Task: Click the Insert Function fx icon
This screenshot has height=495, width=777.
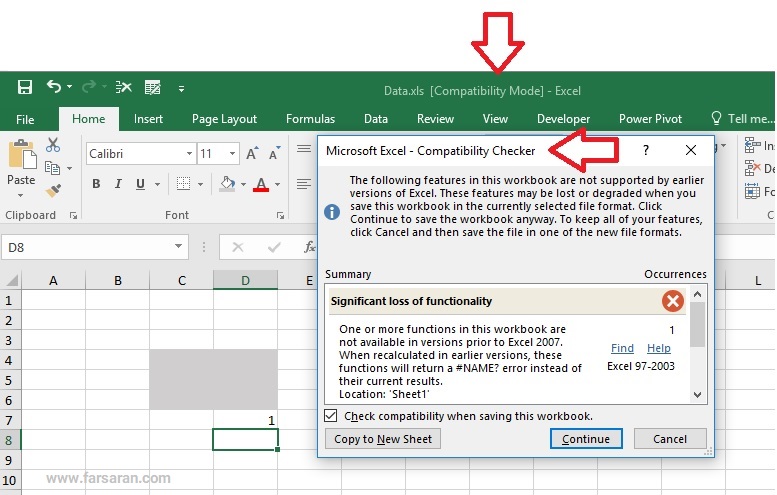Action: (x=309, y=247)
